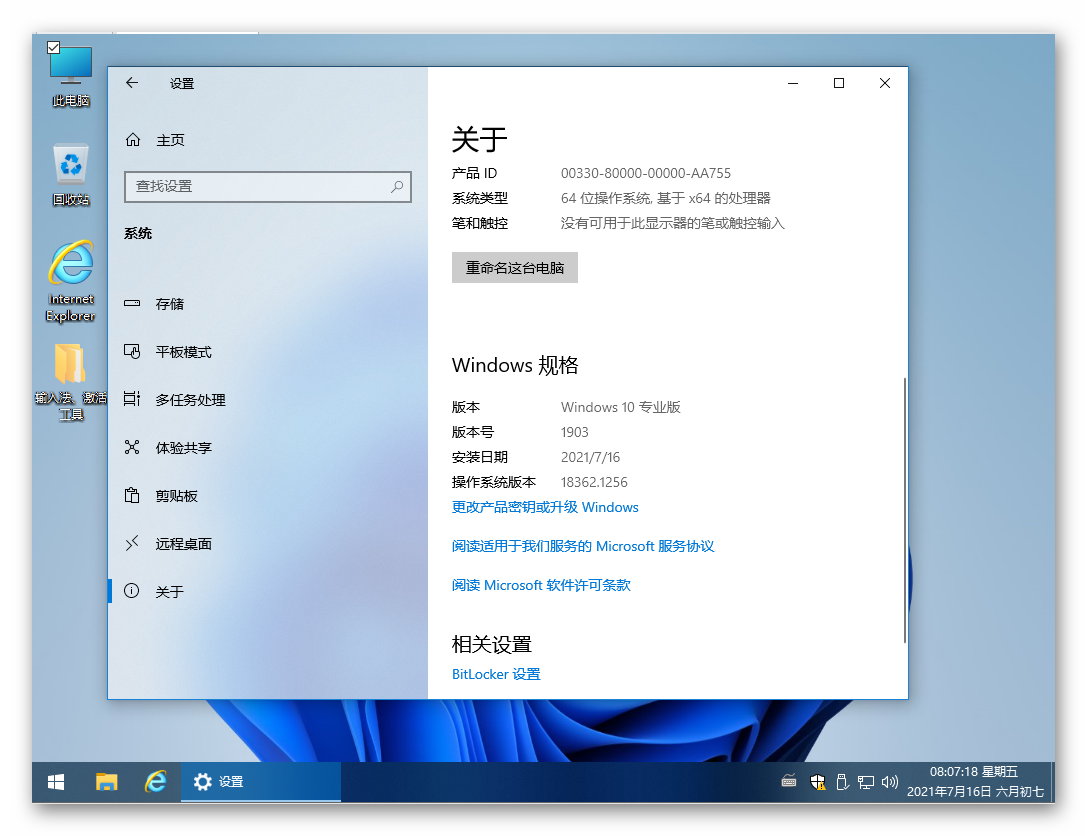Viewport: 1087px width, 836px height.
Task: Select the 存储 storage icon
Action: 132,304
